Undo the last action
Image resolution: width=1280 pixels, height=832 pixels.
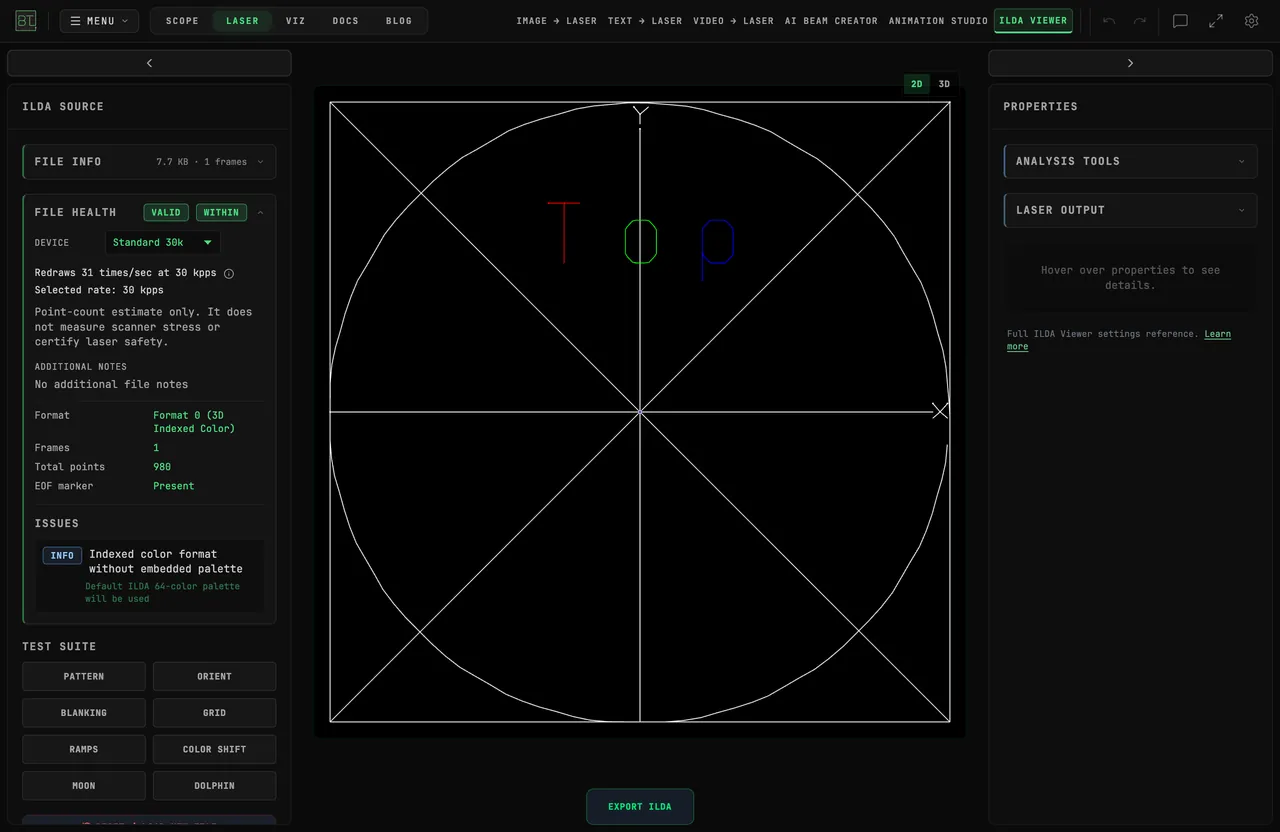coord(1109,21)
